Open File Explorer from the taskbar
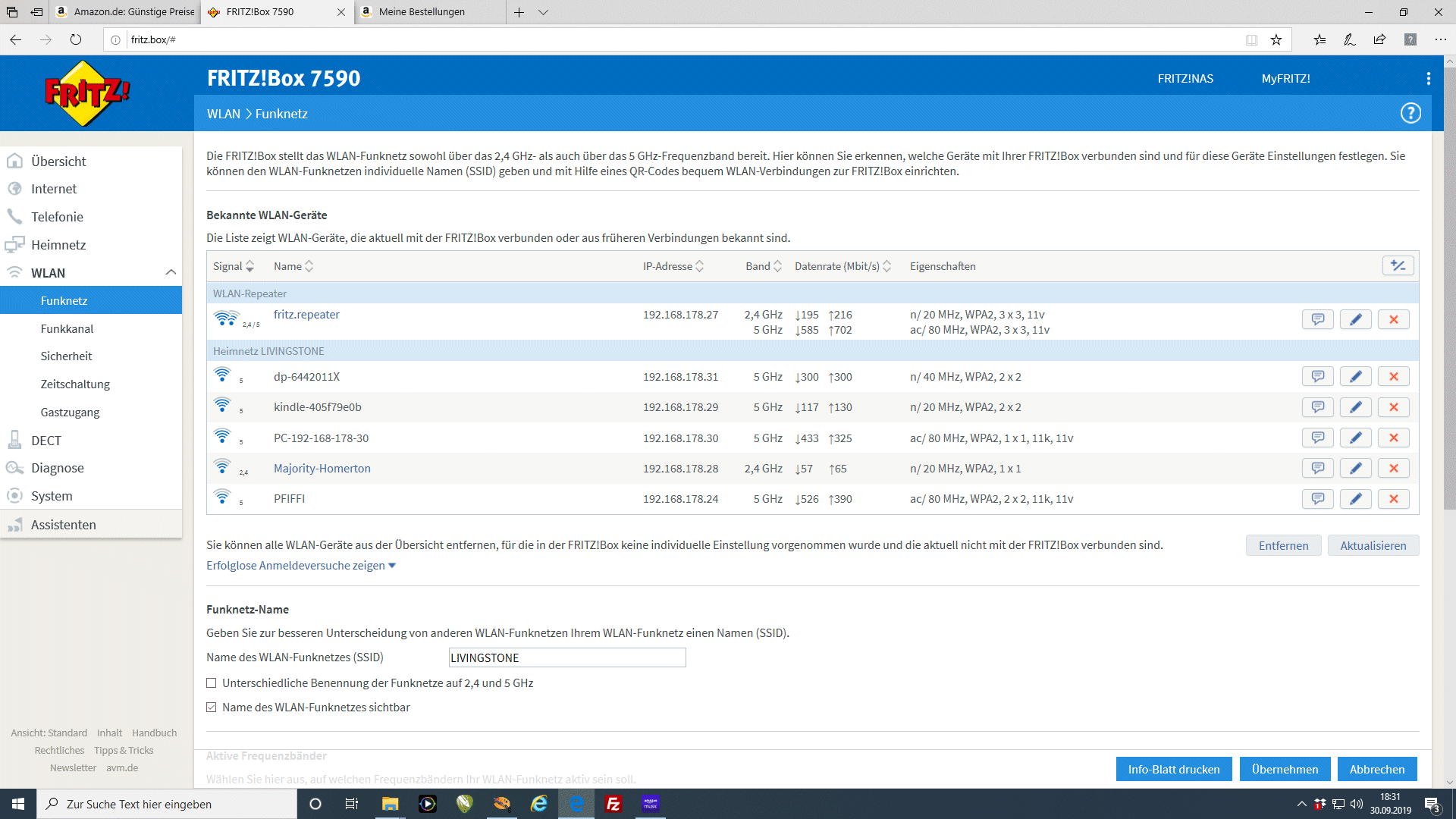The width and height of the screenshot is (1456, 819). pos(391,804)
